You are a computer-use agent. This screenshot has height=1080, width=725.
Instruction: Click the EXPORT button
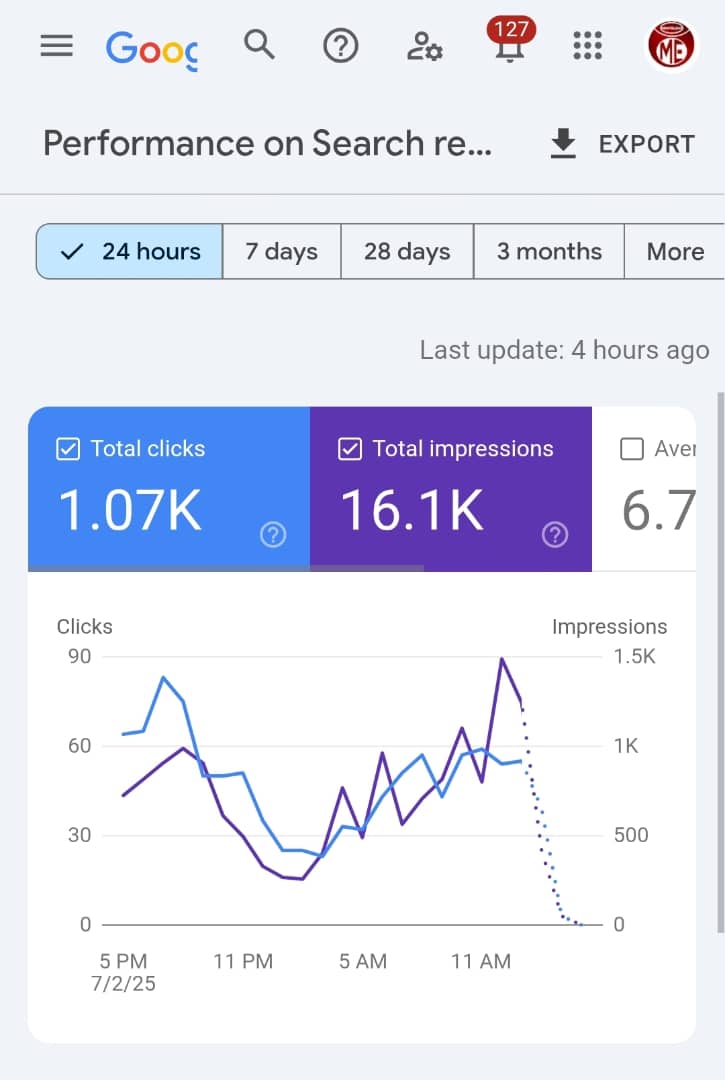(622, 144)
